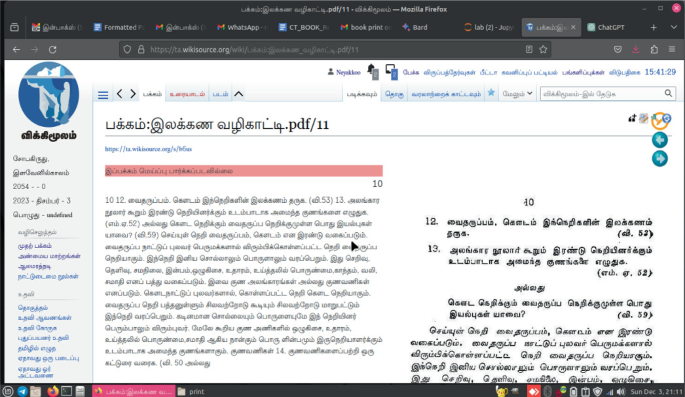Click the Wikisource search field
Viewport: 685px width, 397px height.
602,93
